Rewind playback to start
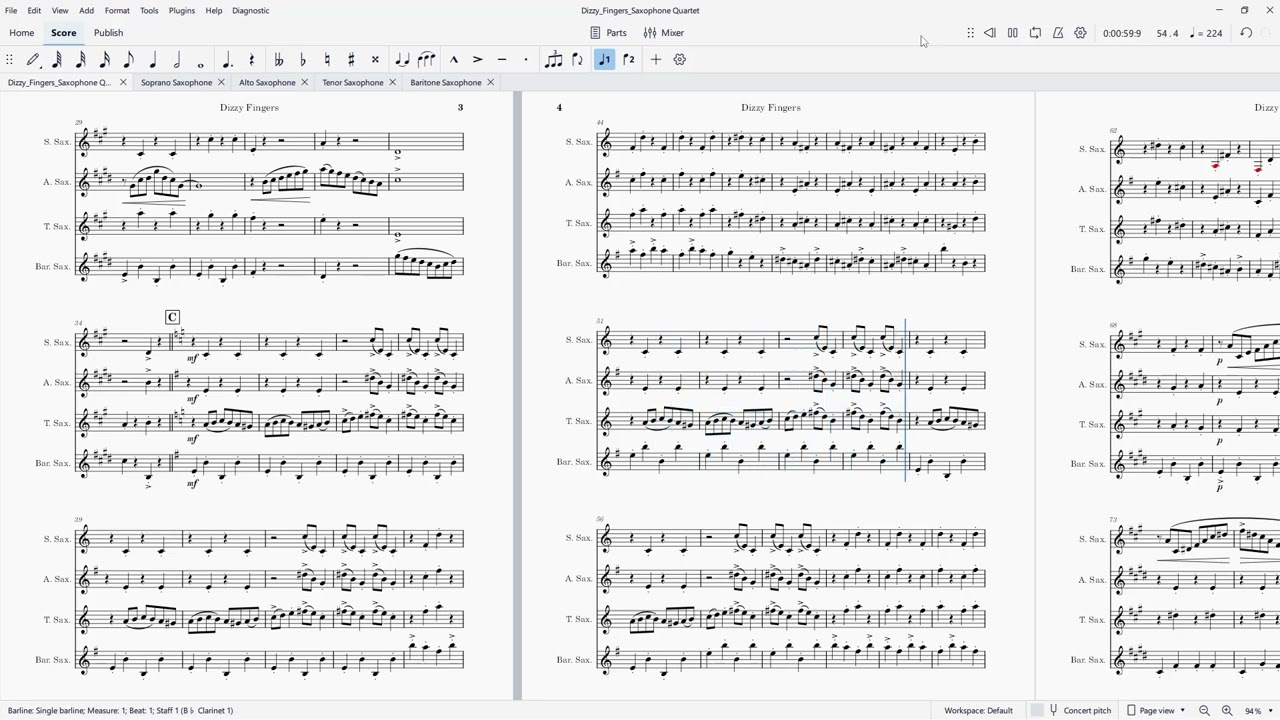Image resolution: width=1280 pixels, height=720 pixels. [x=990, y=33]
